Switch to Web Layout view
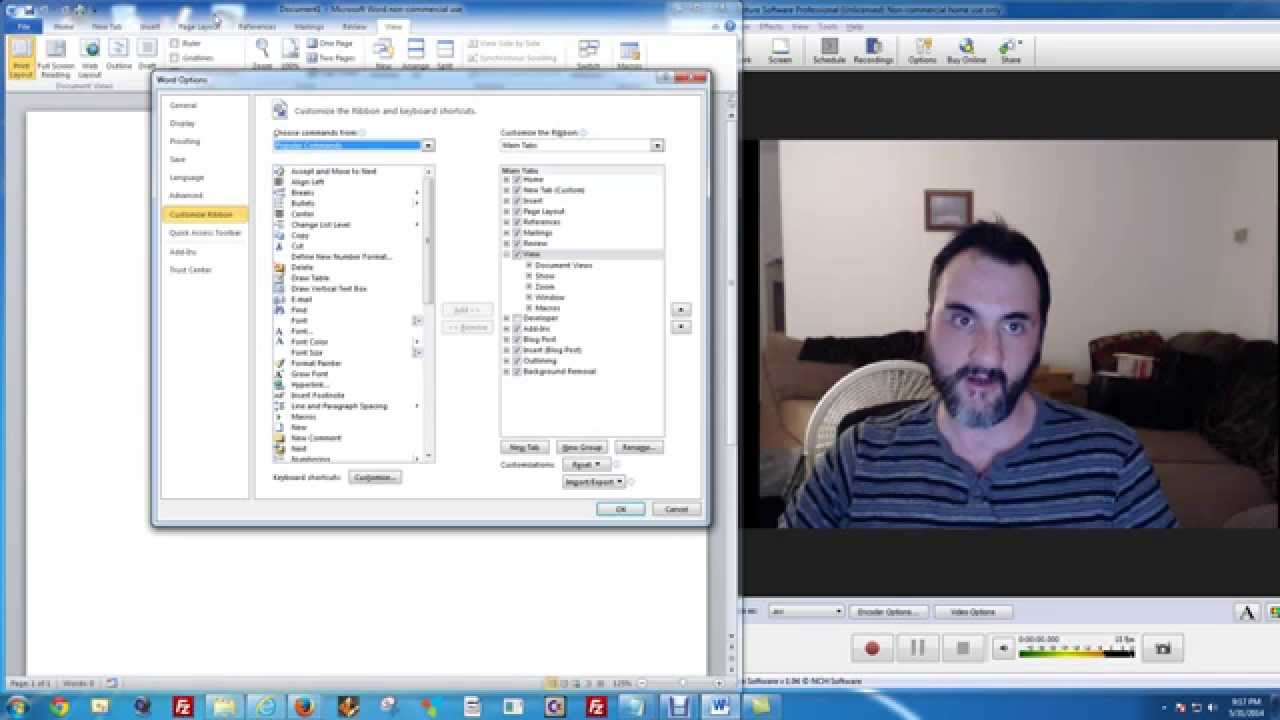1280x720 pixels. coord(90,57)
